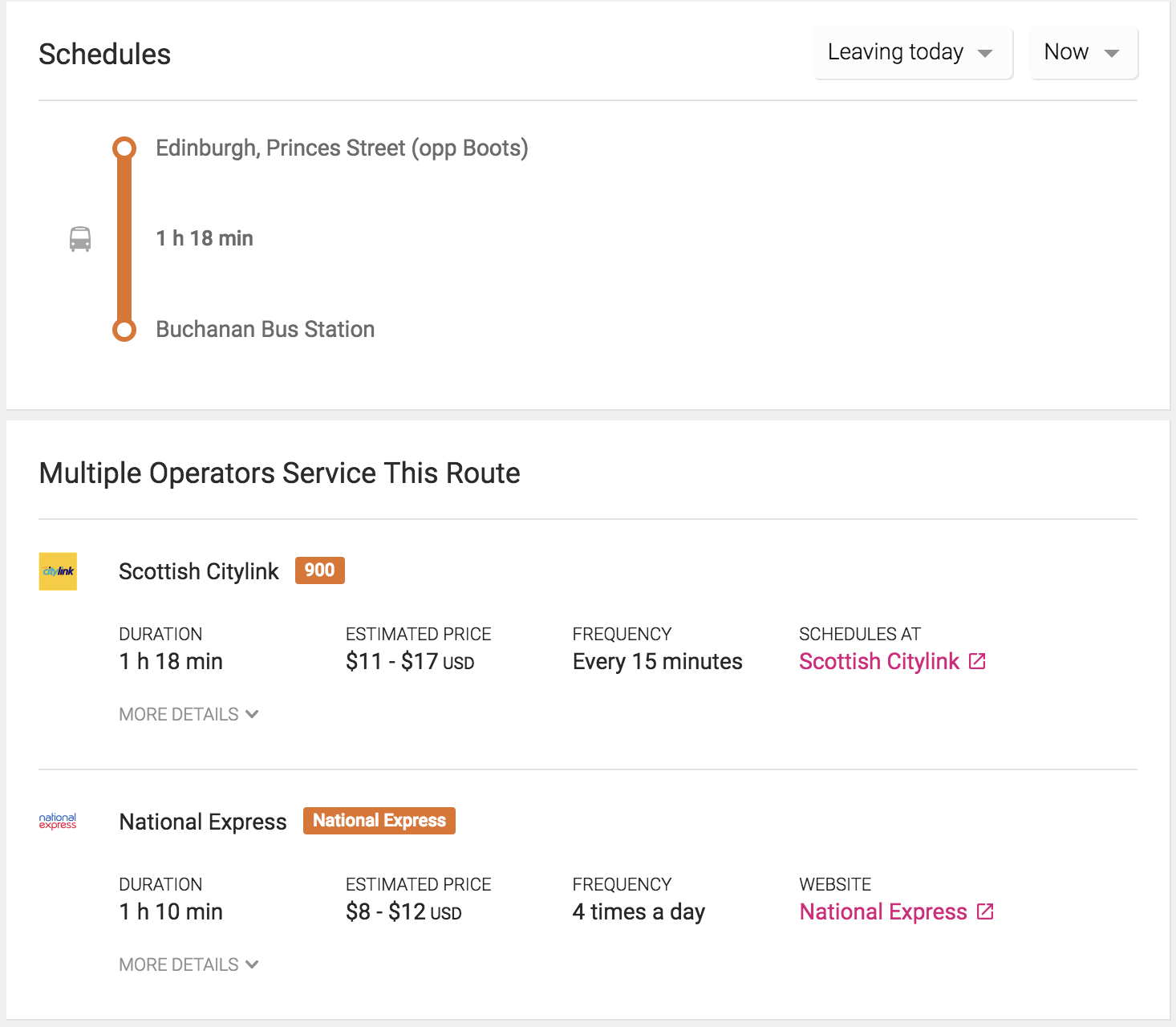The image size is (1176, 1027).
Task: Click the Scottish Citylink logo
Action: pos(58,571)
